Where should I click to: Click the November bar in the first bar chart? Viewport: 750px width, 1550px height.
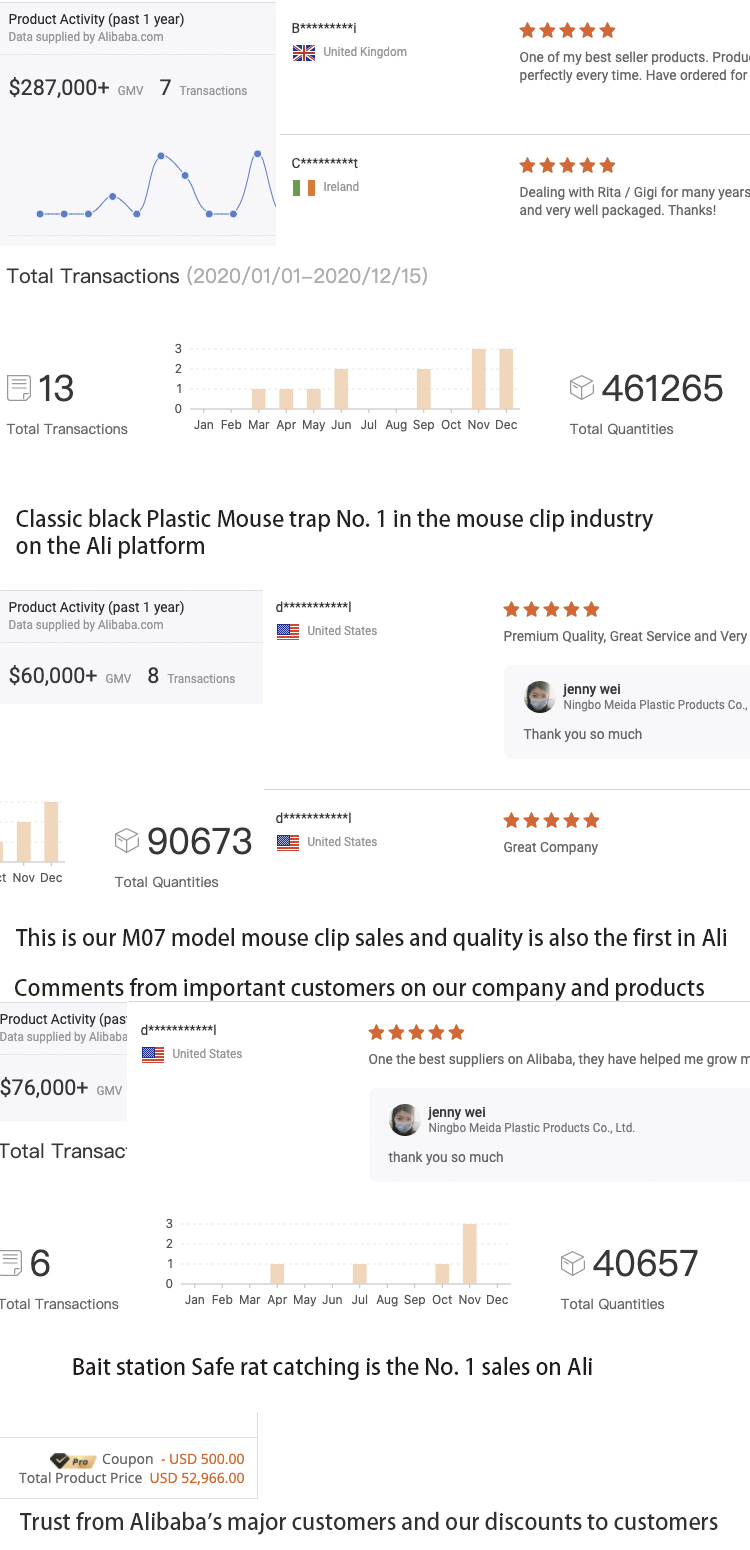click(479, 379)
